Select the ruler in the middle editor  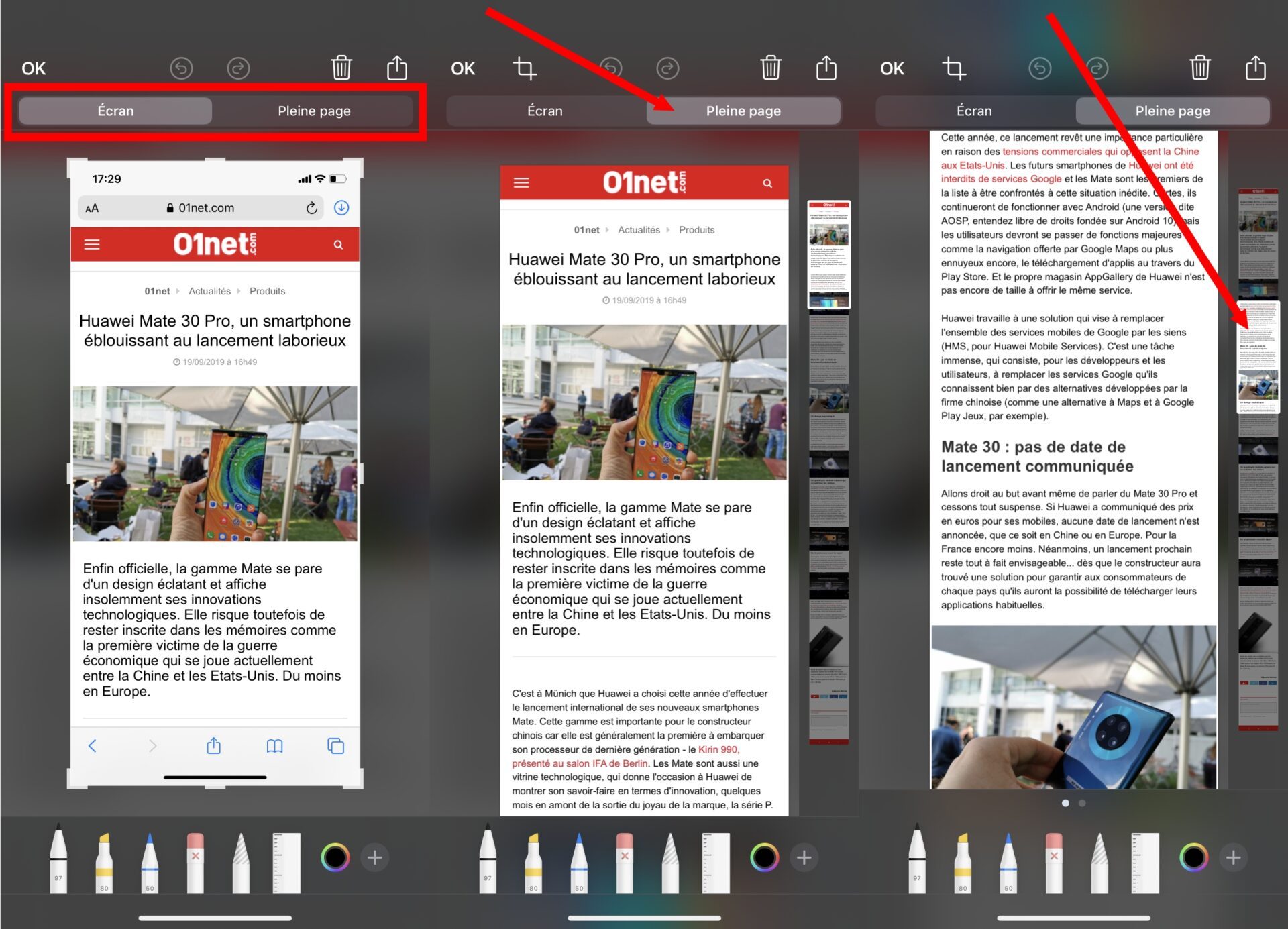(x=716, y=863)
